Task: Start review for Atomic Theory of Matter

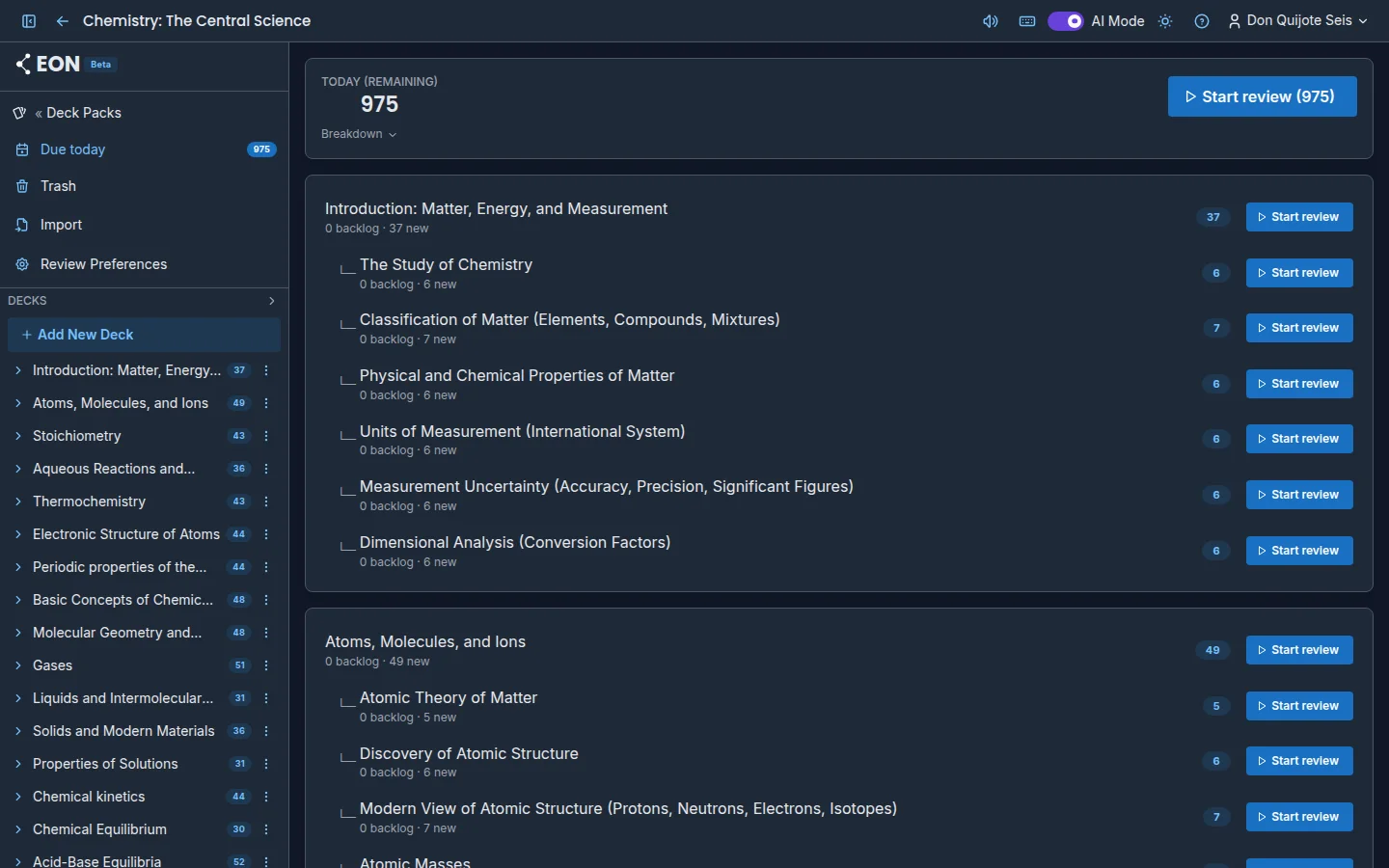Action: (x=1299, y=706)
